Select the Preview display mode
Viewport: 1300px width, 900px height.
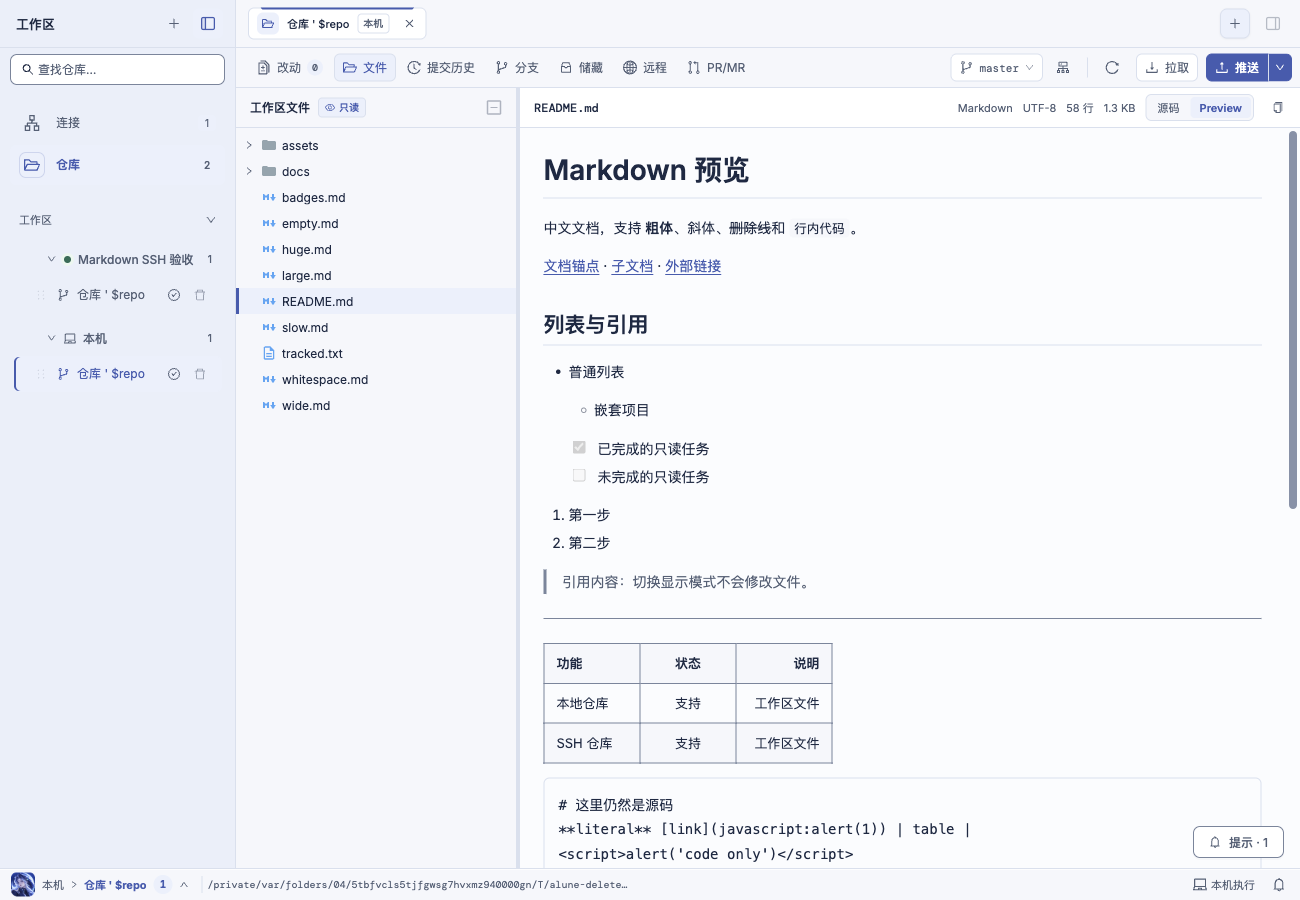[1220, 108]
